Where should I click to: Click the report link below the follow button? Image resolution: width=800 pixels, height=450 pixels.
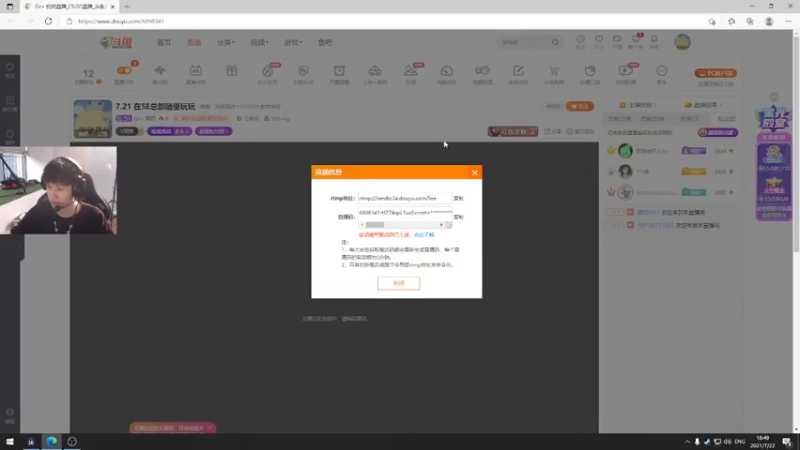tap(581, 132)
